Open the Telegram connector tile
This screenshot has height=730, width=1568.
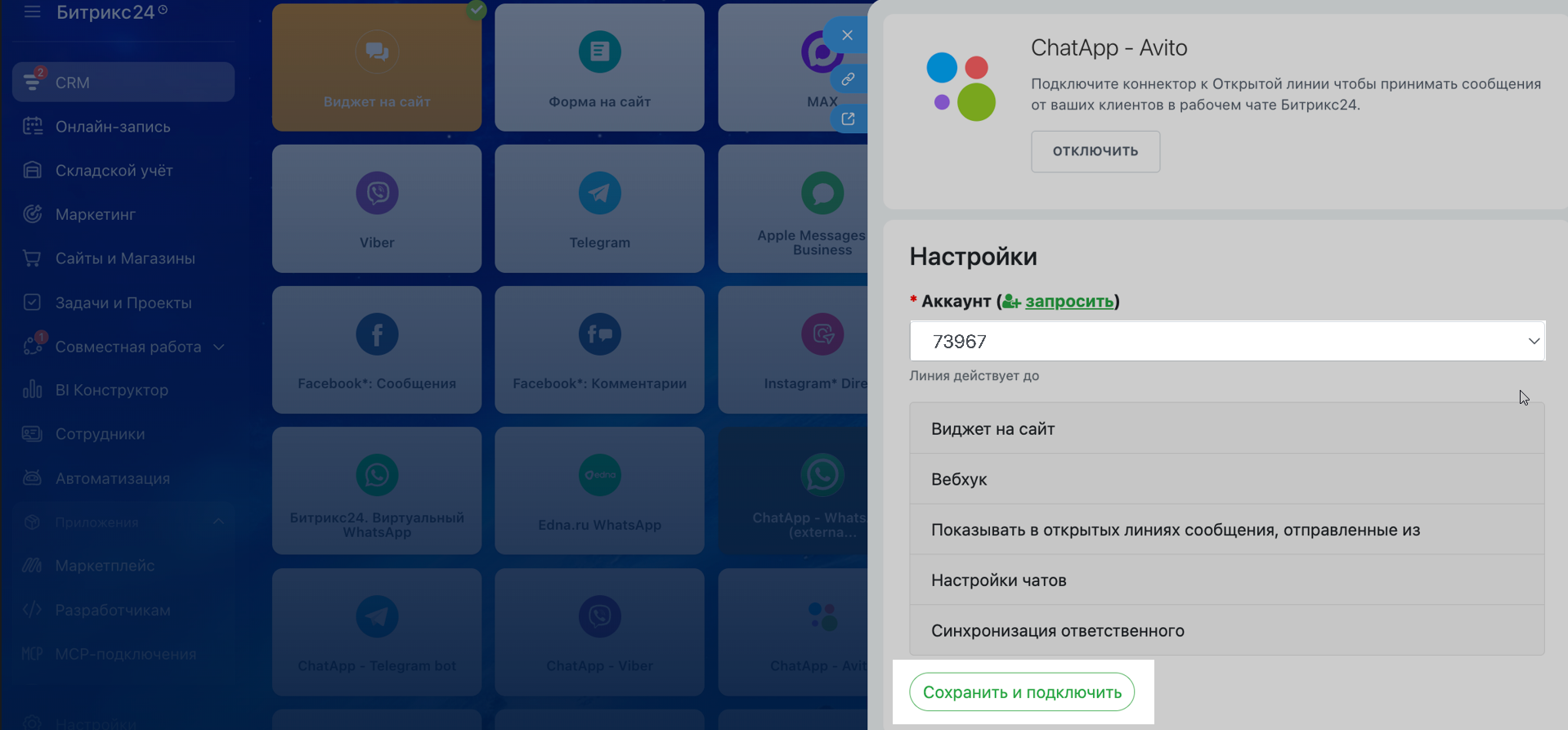tap(599, 208)
